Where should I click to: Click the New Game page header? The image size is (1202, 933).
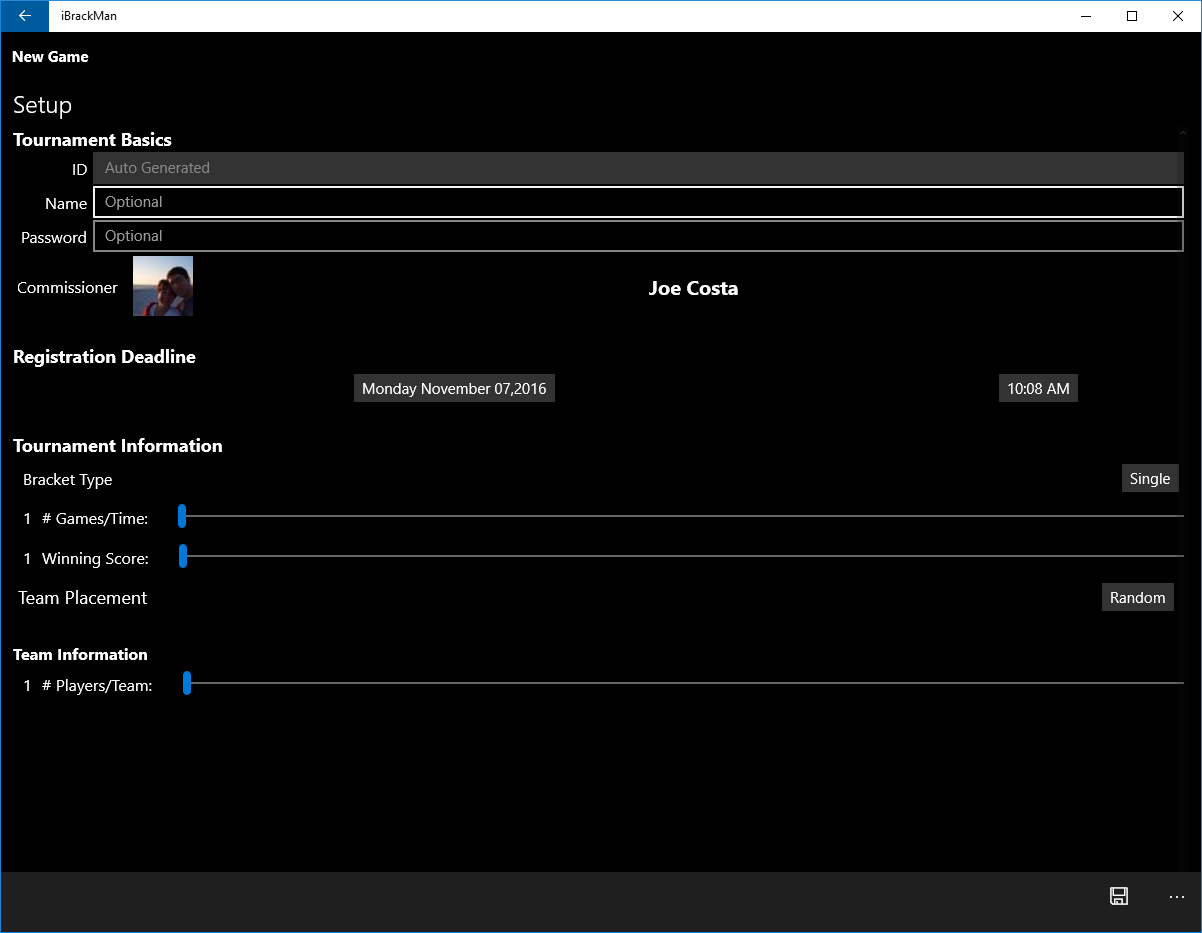click(x=50, y=57)
